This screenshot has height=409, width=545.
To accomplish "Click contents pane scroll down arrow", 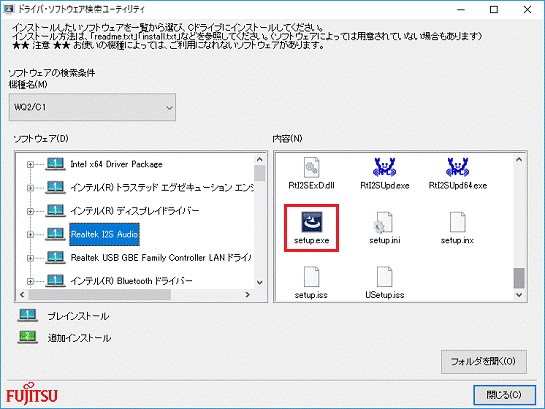I will [519, 295].
